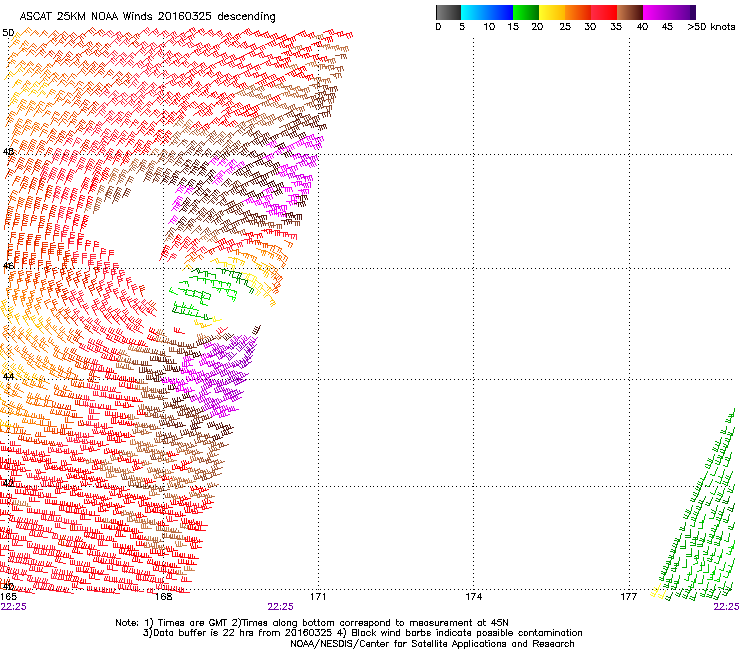
Task: Click longitude axis label '165'
Action: pos(8,597)
